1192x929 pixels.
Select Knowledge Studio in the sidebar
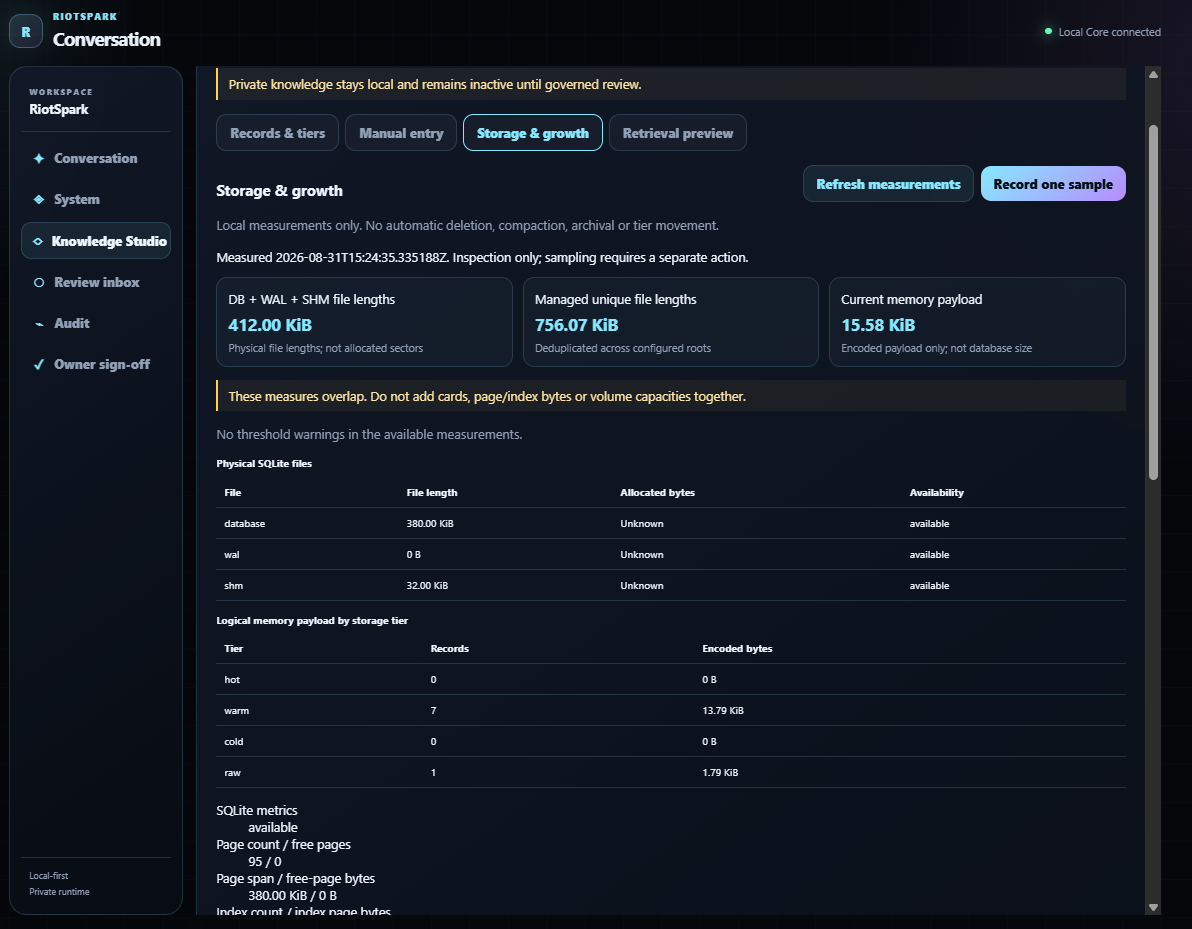pyautogui.click(x=96, y=241)
